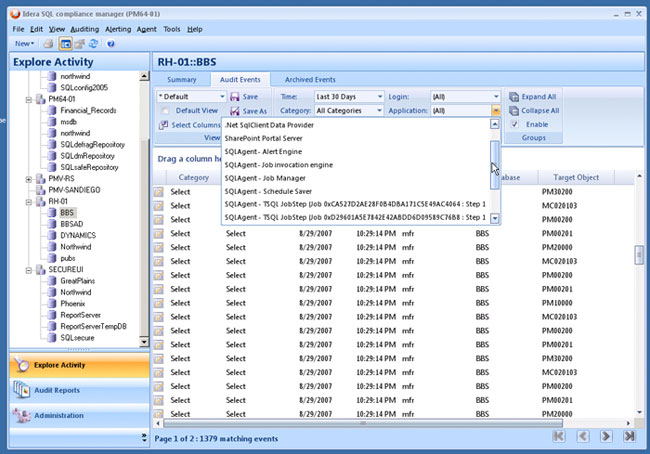
Task: Toggle the Enable groups checkbox
Action: 514,124
